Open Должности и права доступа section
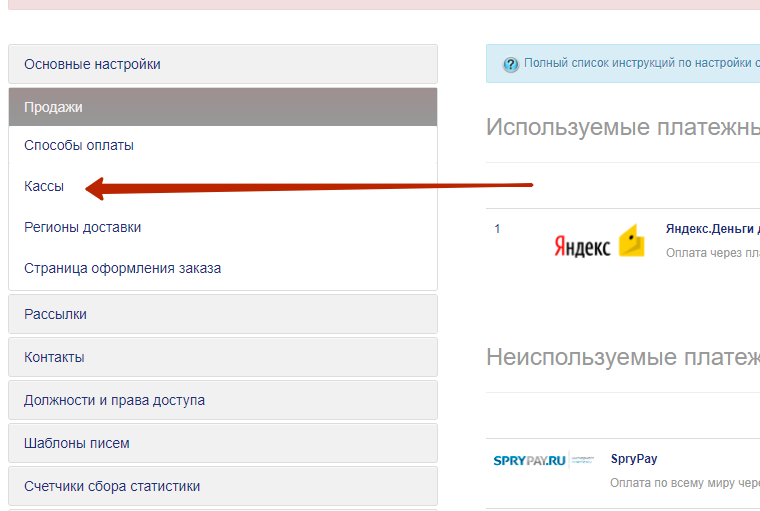Screen dimensions: 760x511 coord(222,400)
